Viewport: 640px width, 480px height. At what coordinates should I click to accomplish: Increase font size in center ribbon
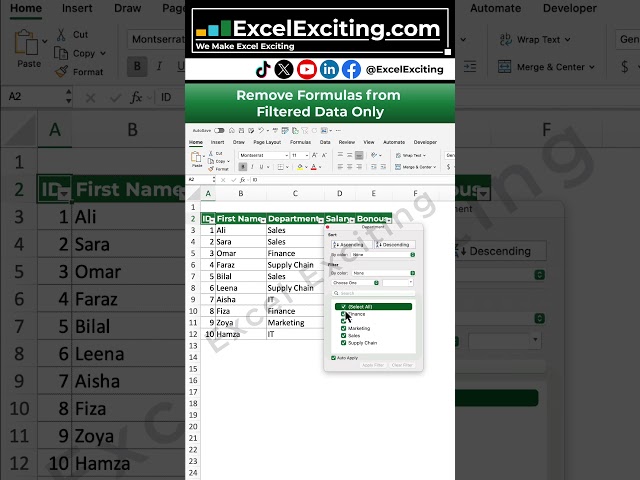[x=315, y=155]
